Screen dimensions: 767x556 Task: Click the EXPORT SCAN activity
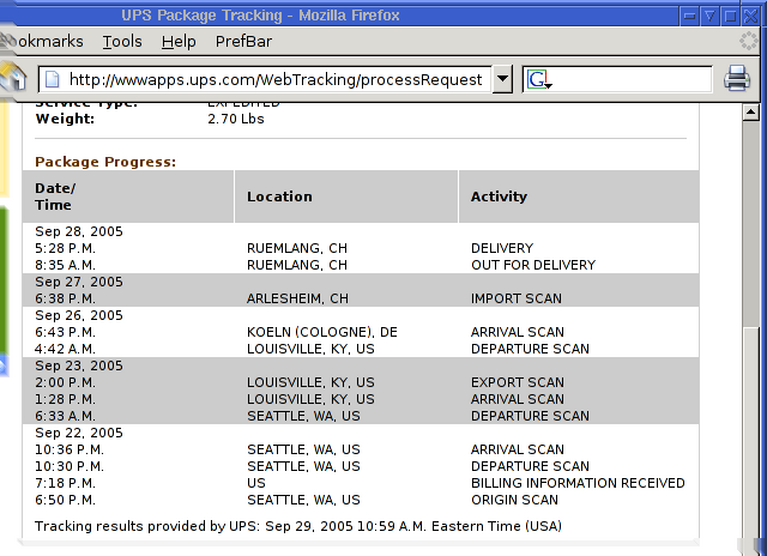point(518,382)
